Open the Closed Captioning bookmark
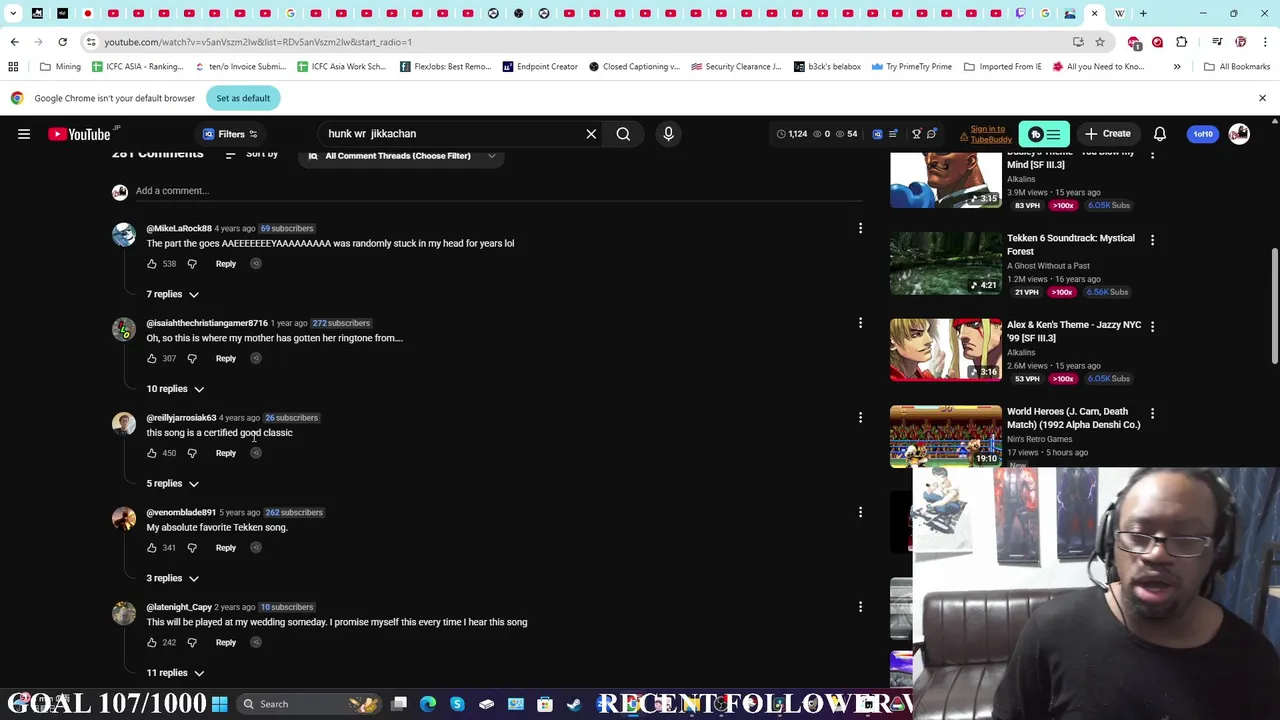 pos(634,67)
